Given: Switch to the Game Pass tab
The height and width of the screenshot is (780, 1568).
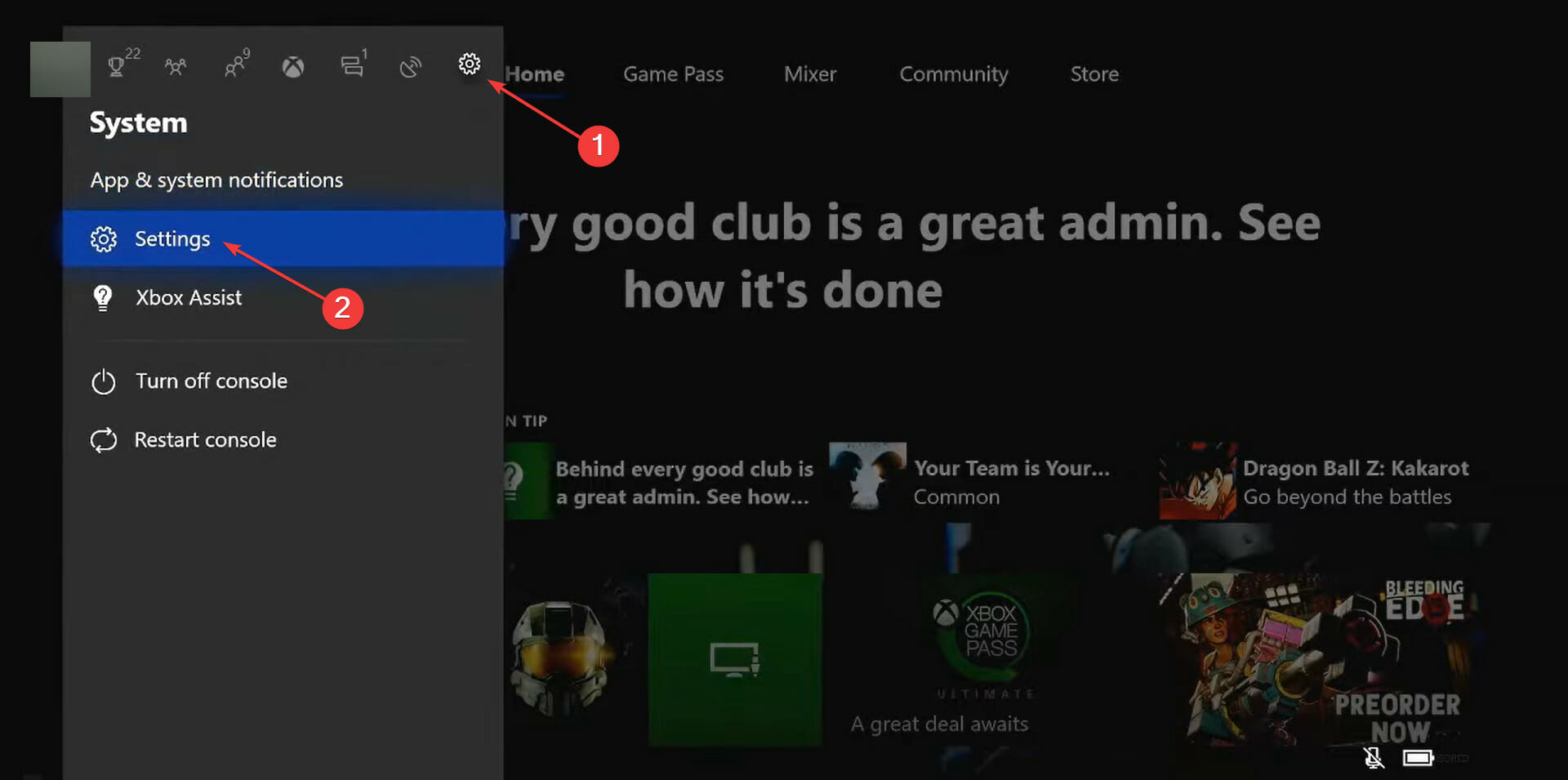Looking at the screenshot, I should coord(674,74).
